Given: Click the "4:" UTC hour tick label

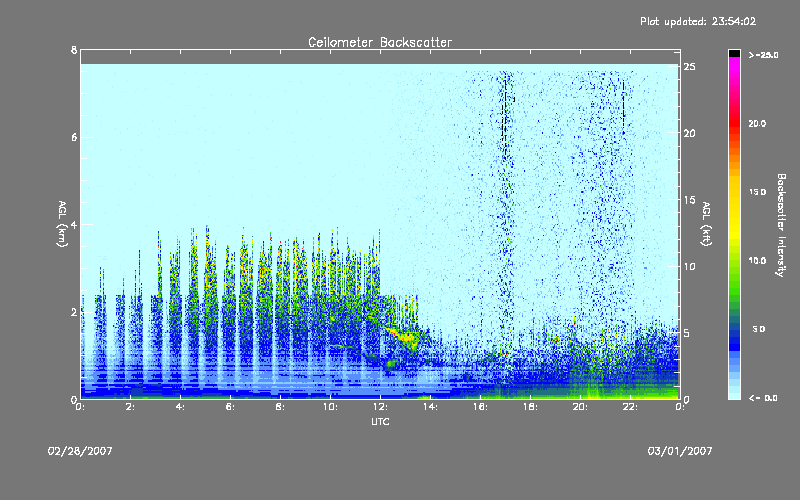Looking at the screenshot, I should (181, 407).
